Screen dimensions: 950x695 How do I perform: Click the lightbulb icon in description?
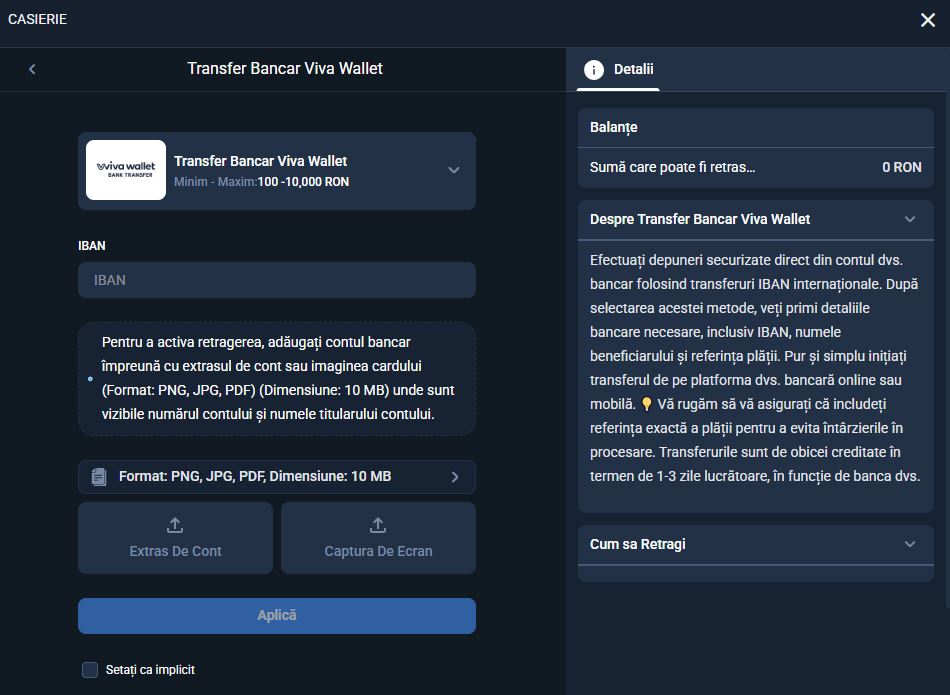[x=646, y=404]
